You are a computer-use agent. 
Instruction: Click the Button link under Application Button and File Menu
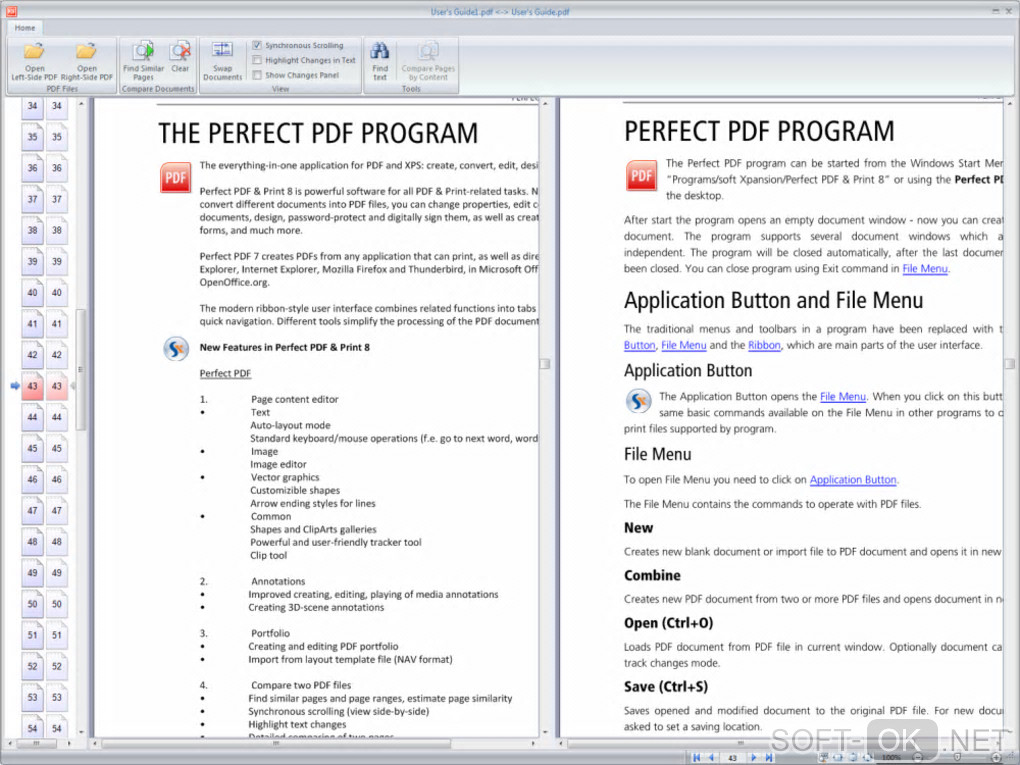click(x=639, y=345)
